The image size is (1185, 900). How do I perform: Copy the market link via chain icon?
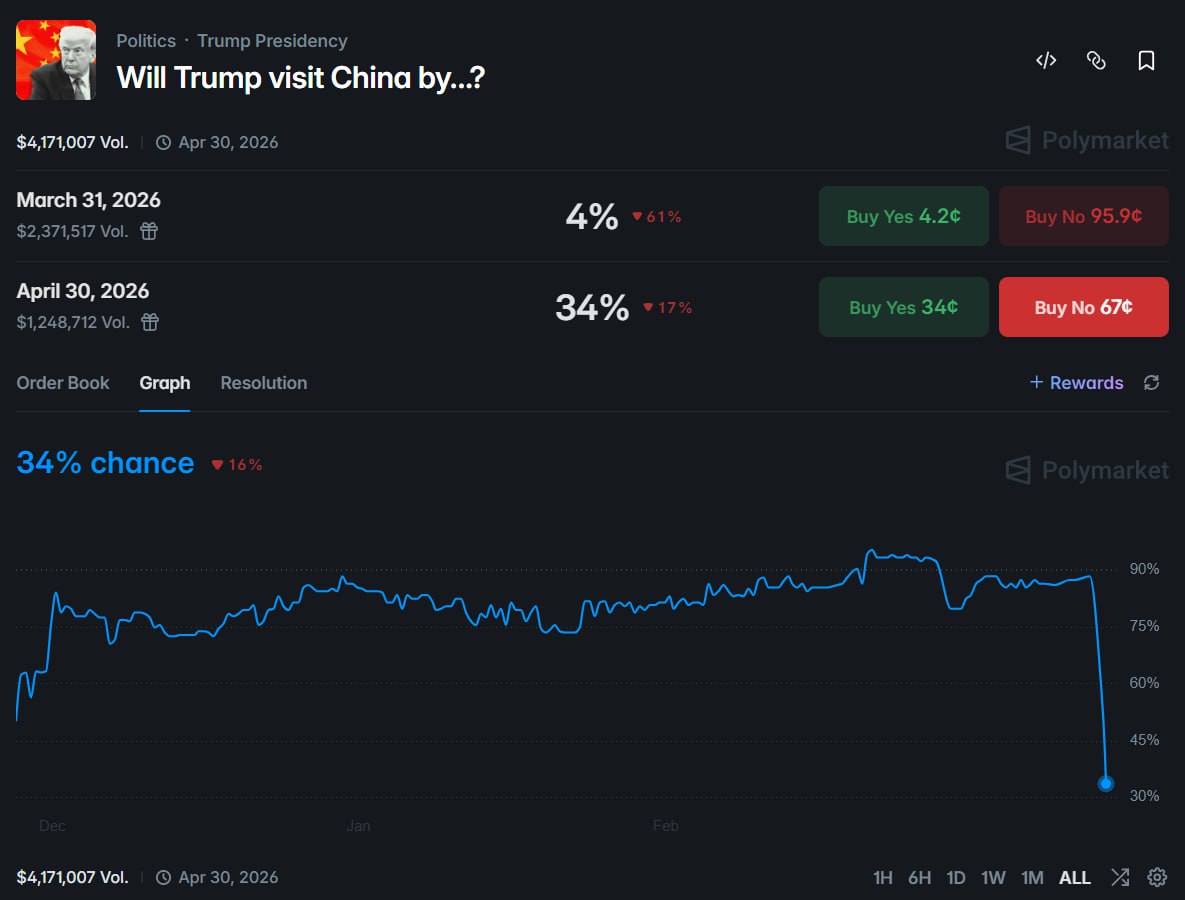[1096, 60]
